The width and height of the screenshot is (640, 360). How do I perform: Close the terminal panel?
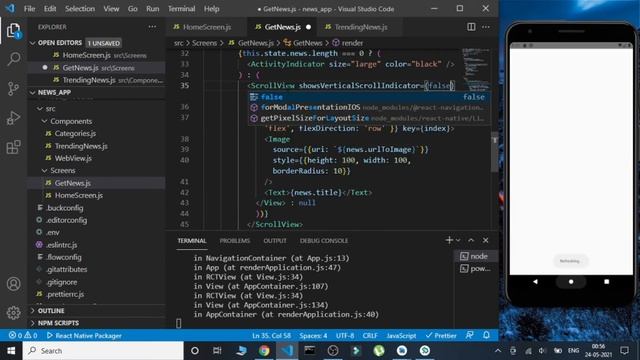click(x=485, y=240)
